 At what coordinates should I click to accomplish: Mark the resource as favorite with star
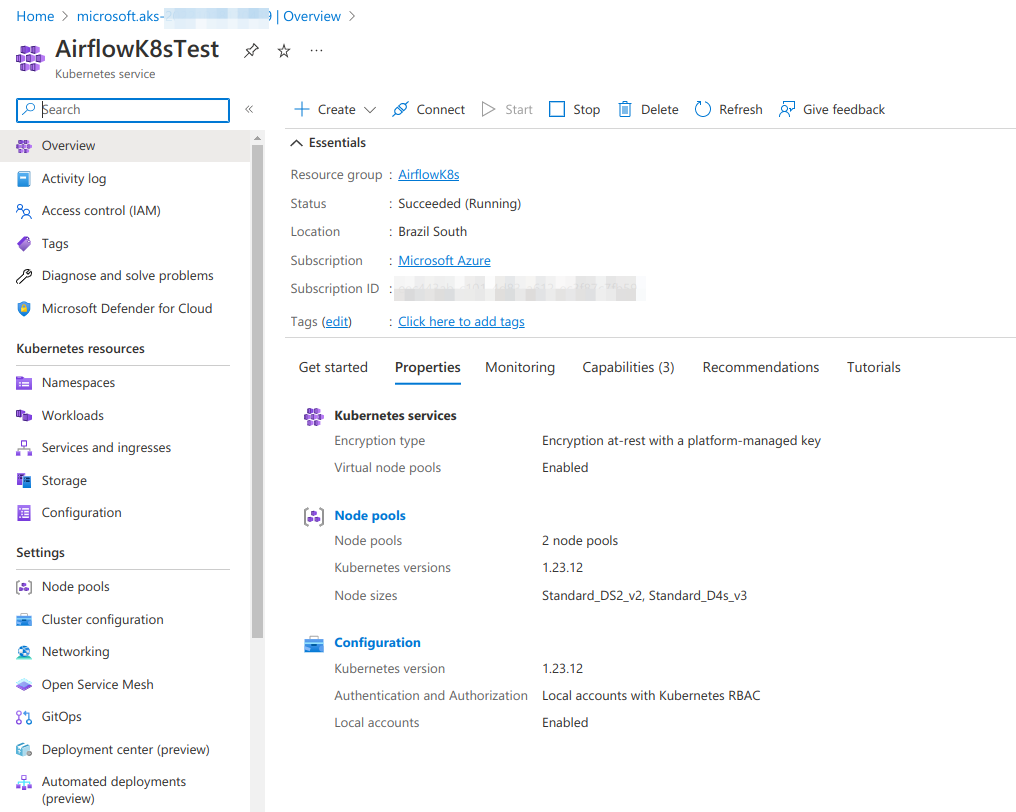click(x=284, y=51)
